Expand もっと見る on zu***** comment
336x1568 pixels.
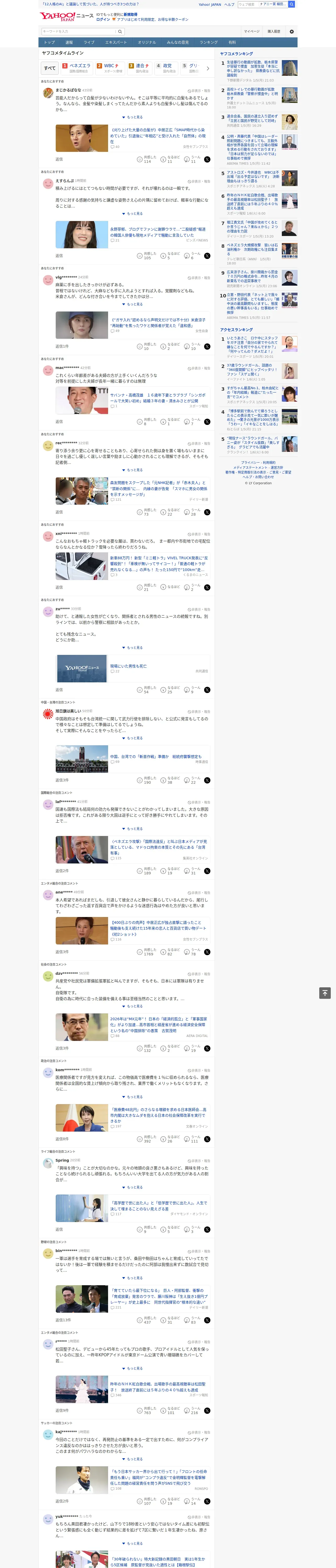[x=132, y=648]
